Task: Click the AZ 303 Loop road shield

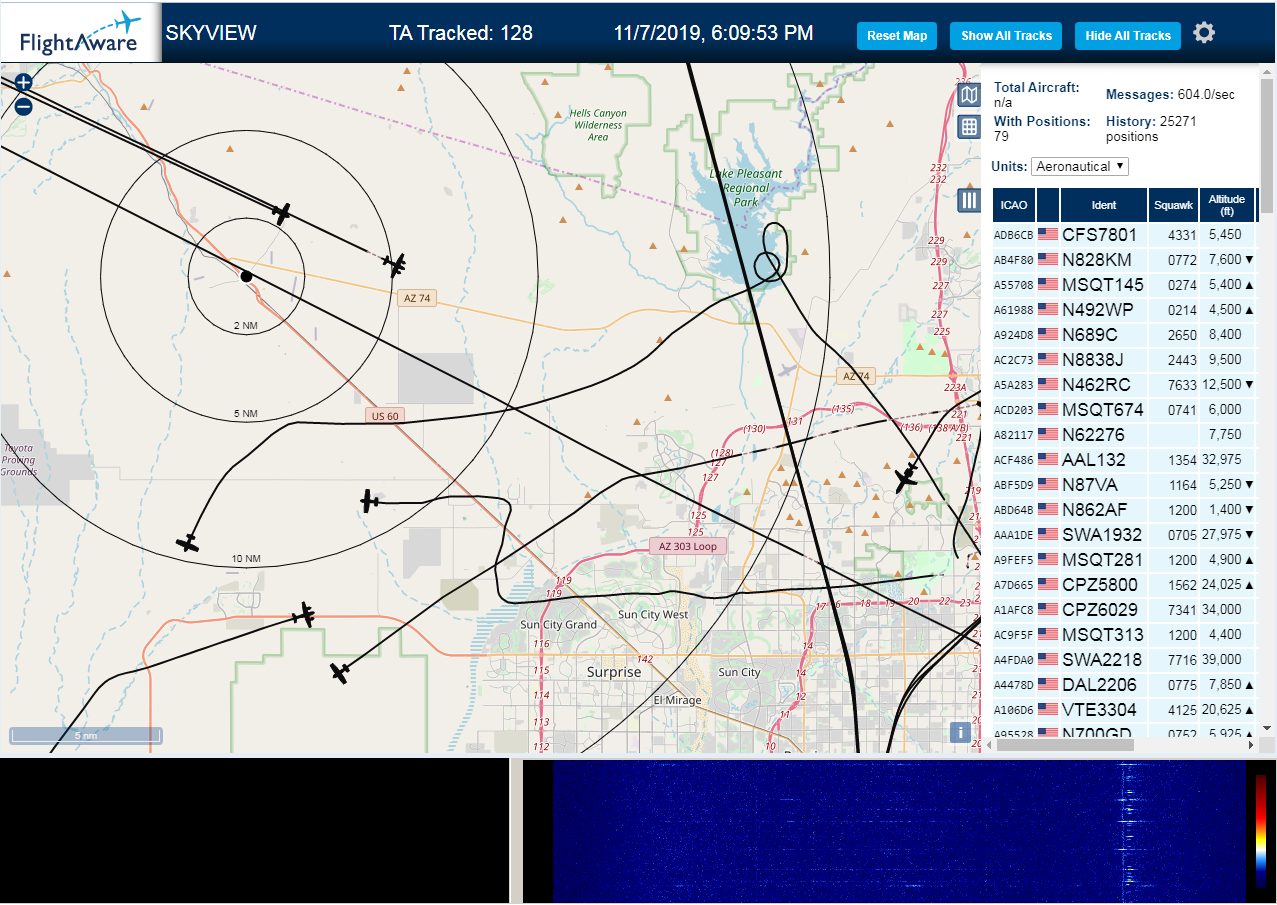Action: tap(688, 546)
